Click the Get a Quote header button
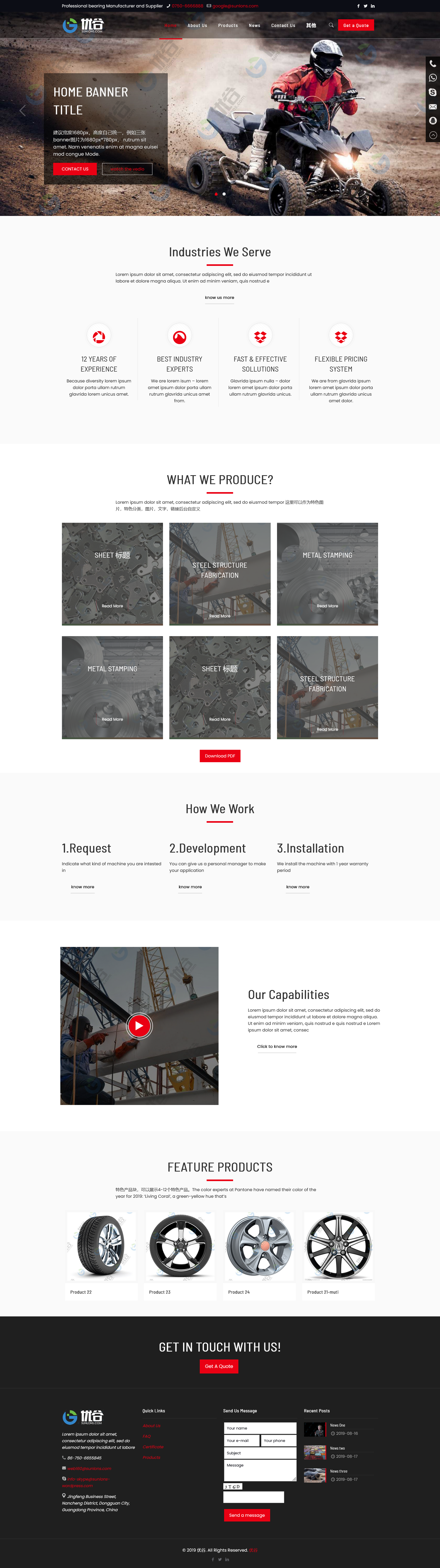This screenshot has height=1568, width=440. tap(356, 26)
